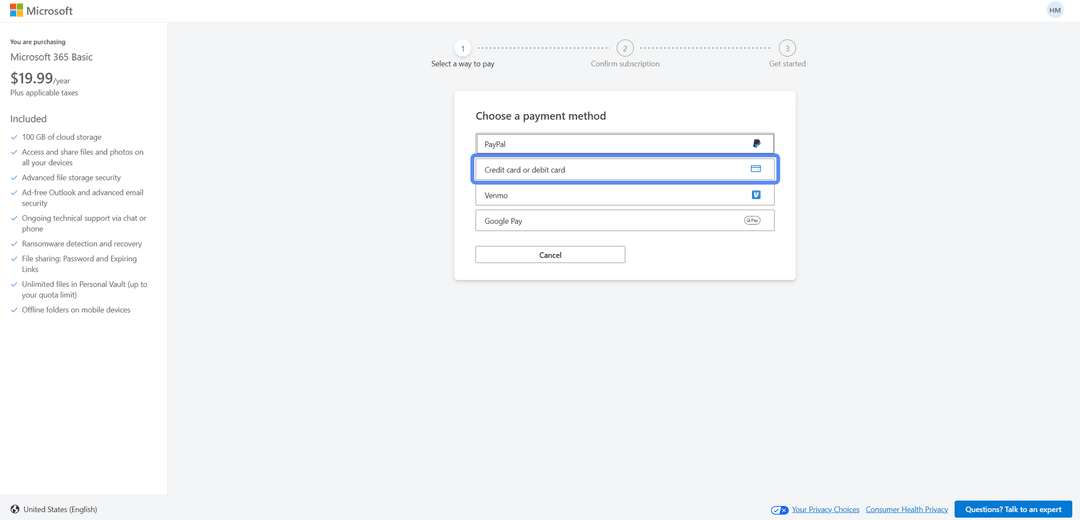Select PayPal as payment method

625,144
